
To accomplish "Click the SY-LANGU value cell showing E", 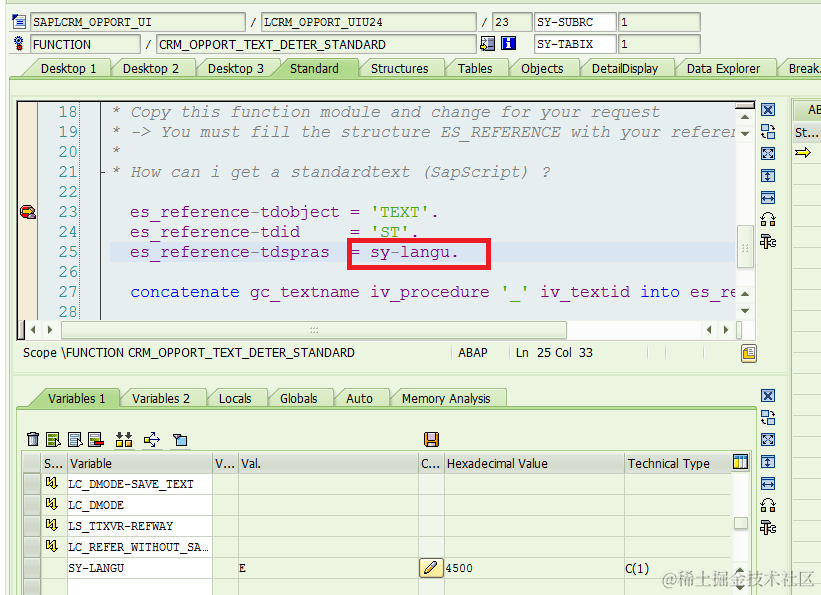I will [328, 568].
